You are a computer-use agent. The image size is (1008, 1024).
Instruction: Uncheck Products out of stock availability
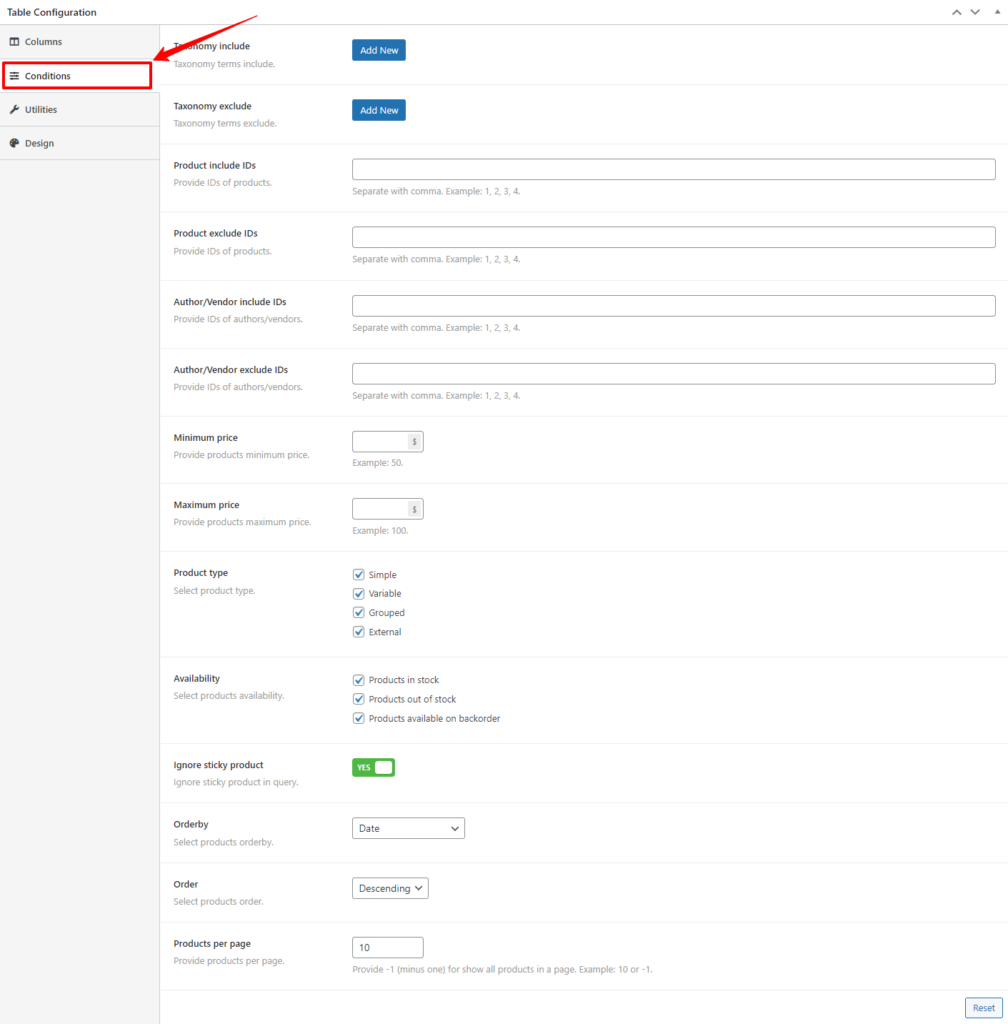(359, 698)
